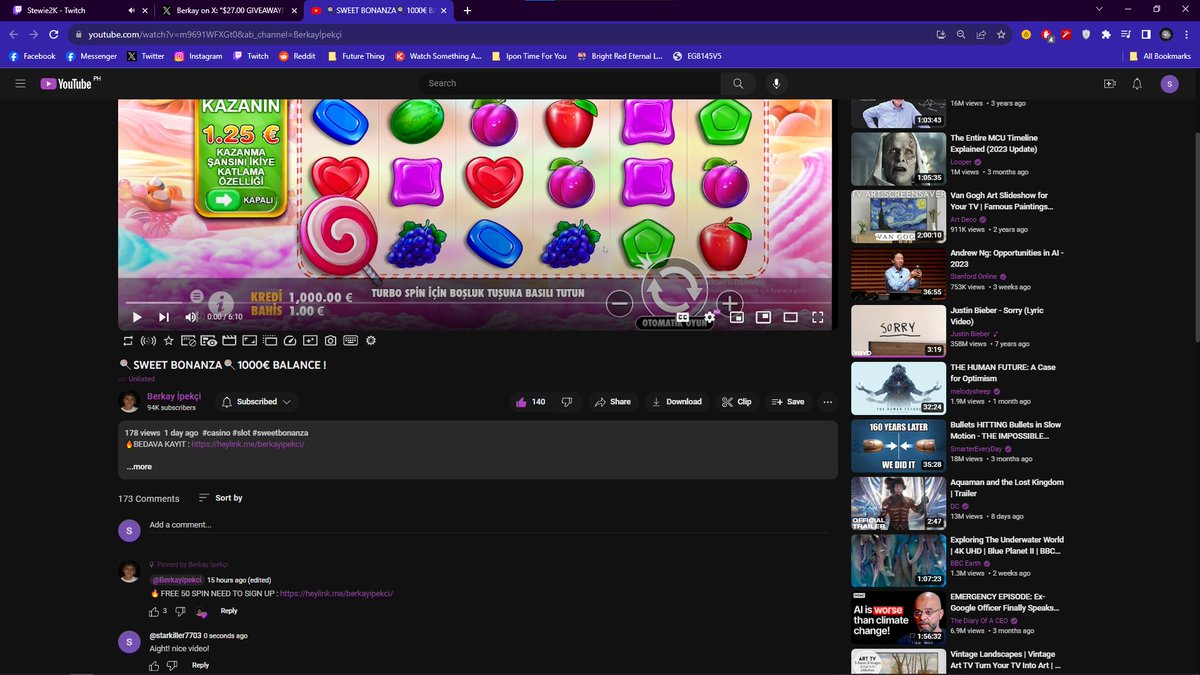
Task: Open the All Bookmarks folder
Action: (x=1160, y=56)
